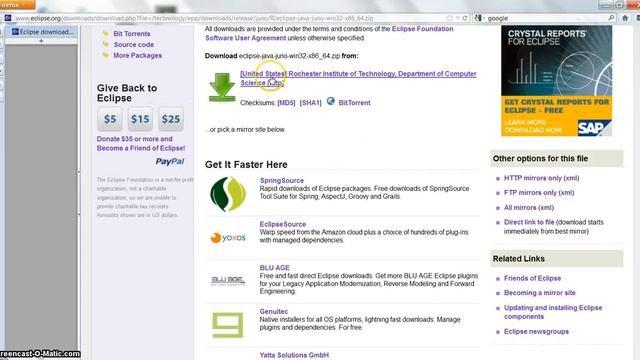Open the Firefox menu button
640x360 pixels.
(17, 5)
